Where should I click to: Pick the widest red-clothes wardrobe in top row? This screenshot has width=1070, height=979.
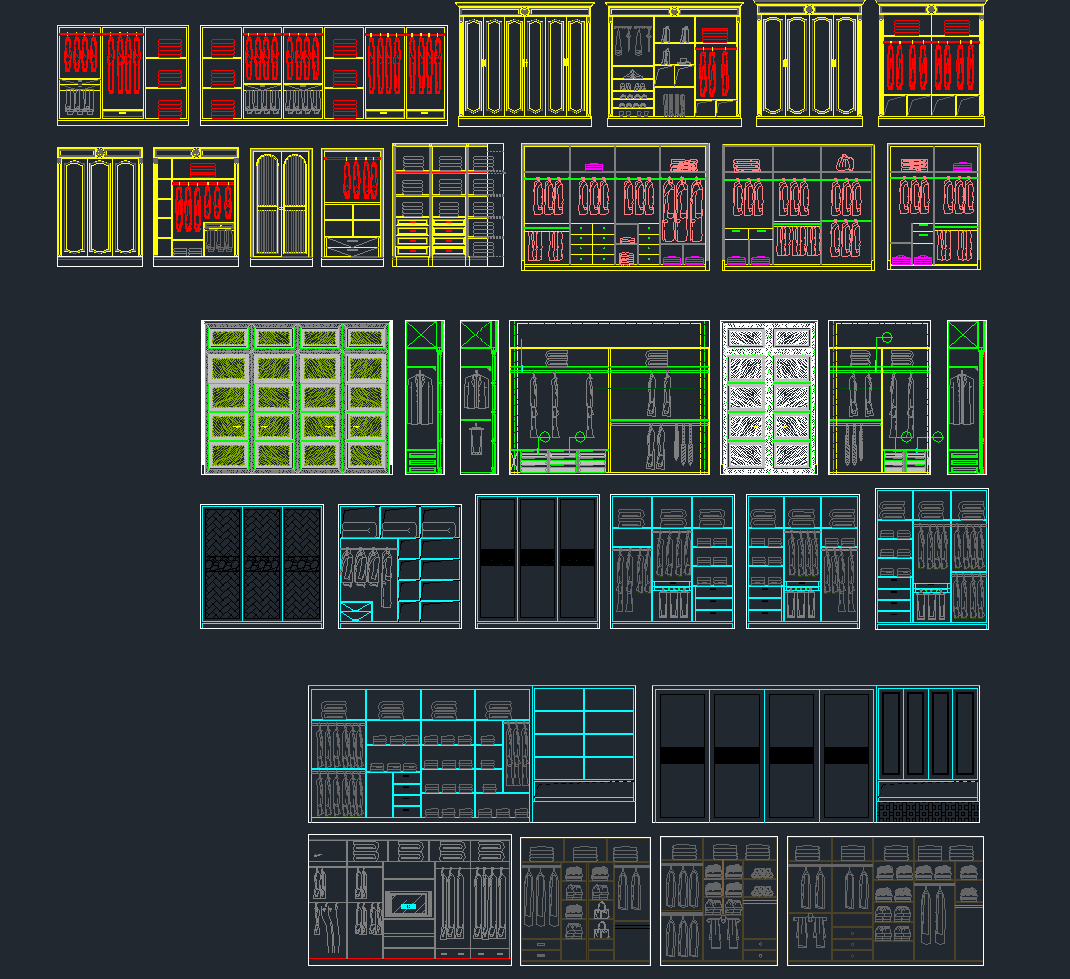click(x=323, y=75)
